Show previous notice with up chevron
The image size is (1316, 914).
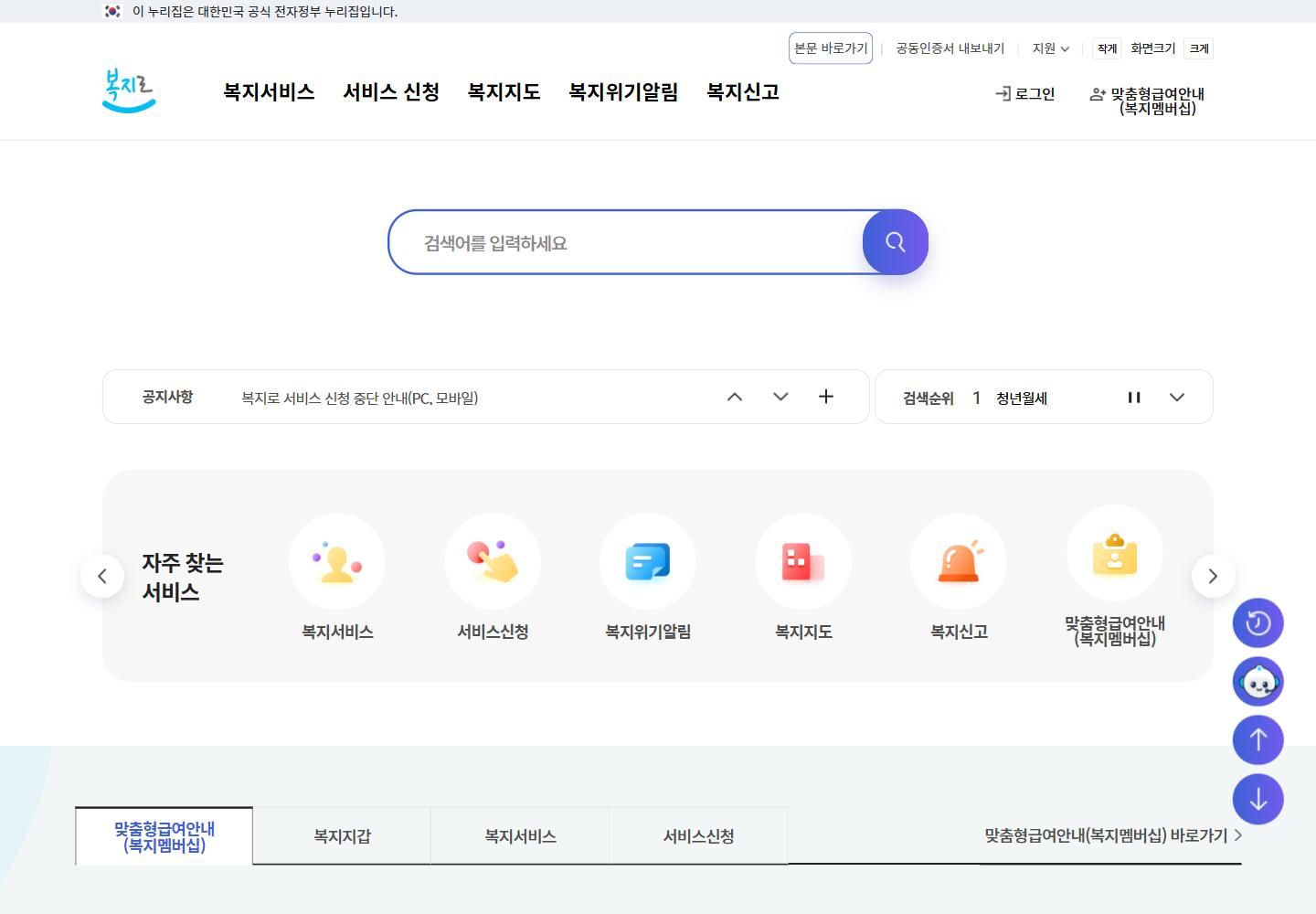pyautogui.click(x=735, y=397)
